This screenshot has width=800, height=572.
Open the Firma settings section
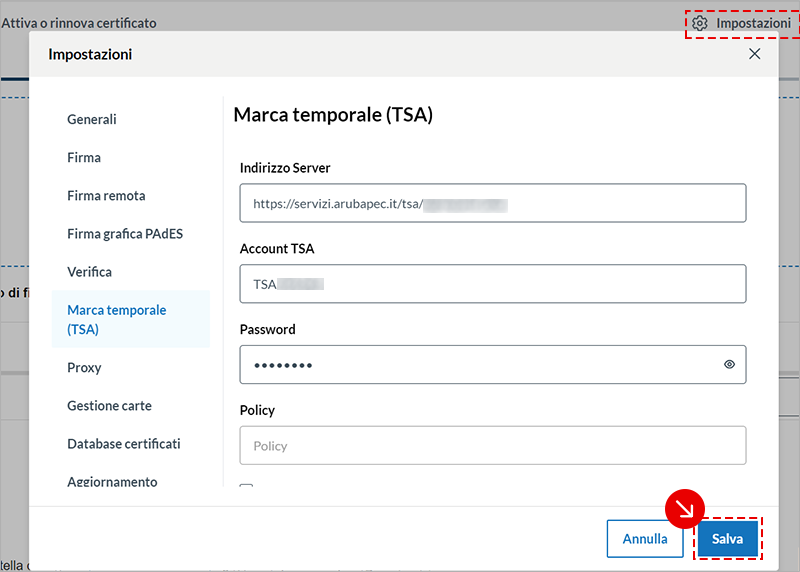[84, 157]
